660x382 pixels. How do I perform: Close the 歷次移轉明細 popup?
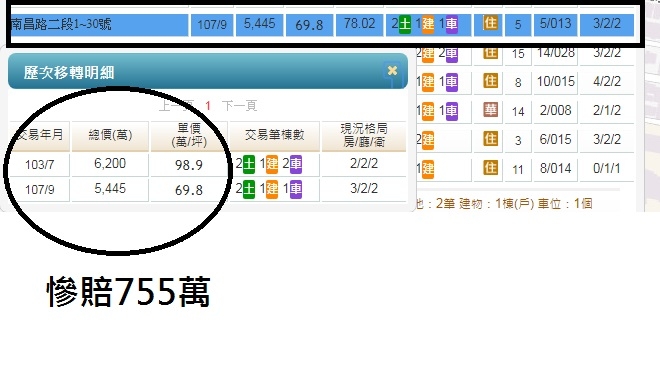[x=392, y=71]
